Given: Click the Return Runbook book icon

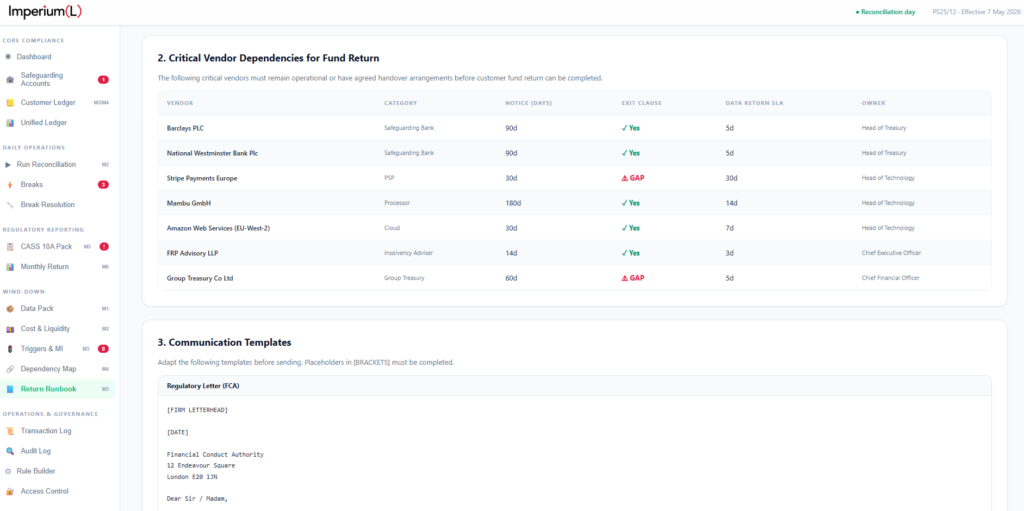Looking at the screenshot, I should [10, 389].
